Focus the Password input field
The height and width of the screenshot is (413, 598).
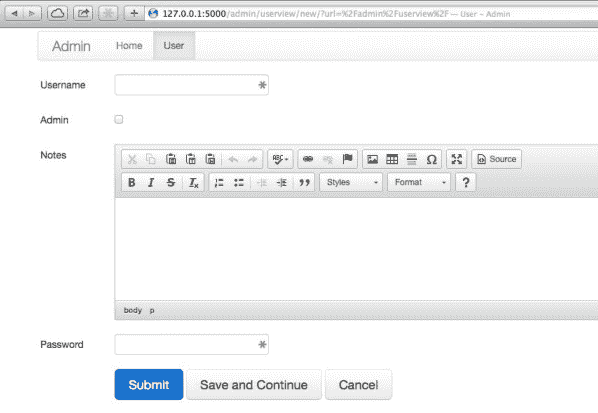[x=191, y=344]
